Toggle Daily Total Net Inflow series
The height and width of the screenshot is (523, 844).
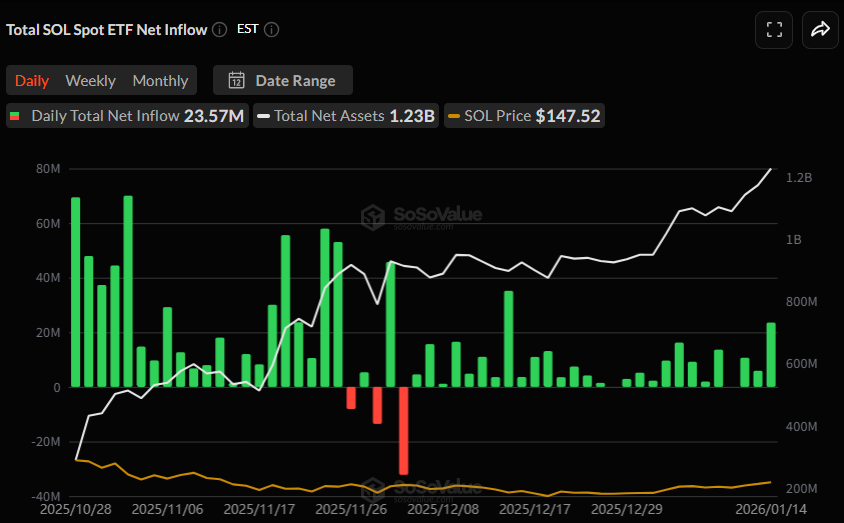click(x=127, y=116)
